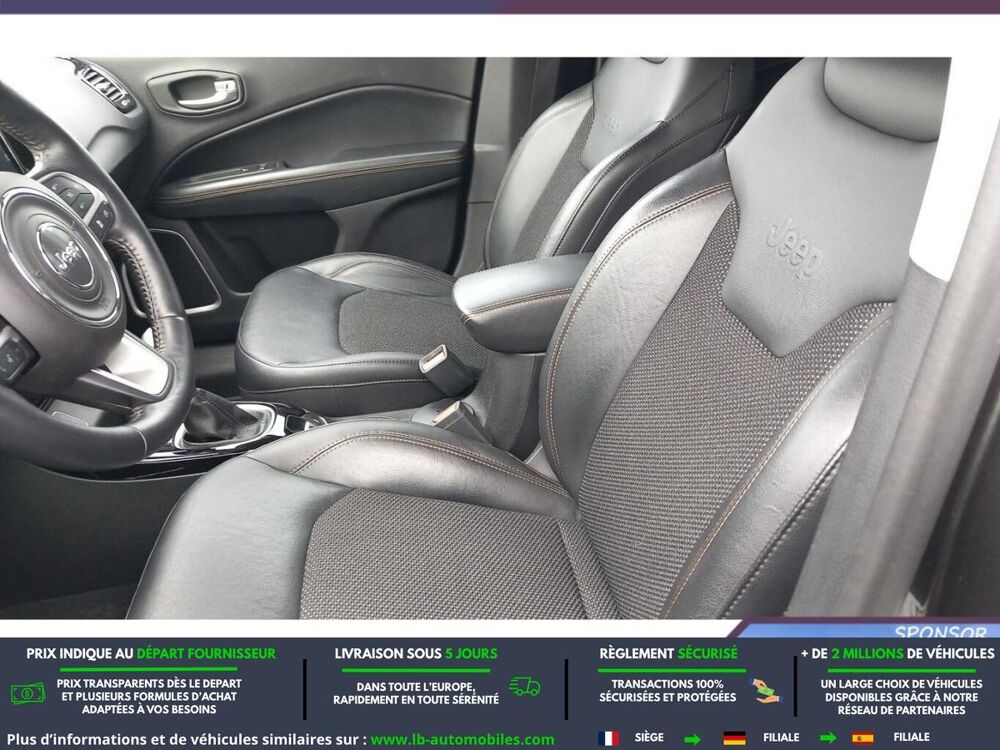The width and height of the screenshot is (1000, 750).
Task: Click 'TRANSACTIONS 100% SÉCURISÉES ET PROTÉGÉES' text
Action: coord(668,691)
